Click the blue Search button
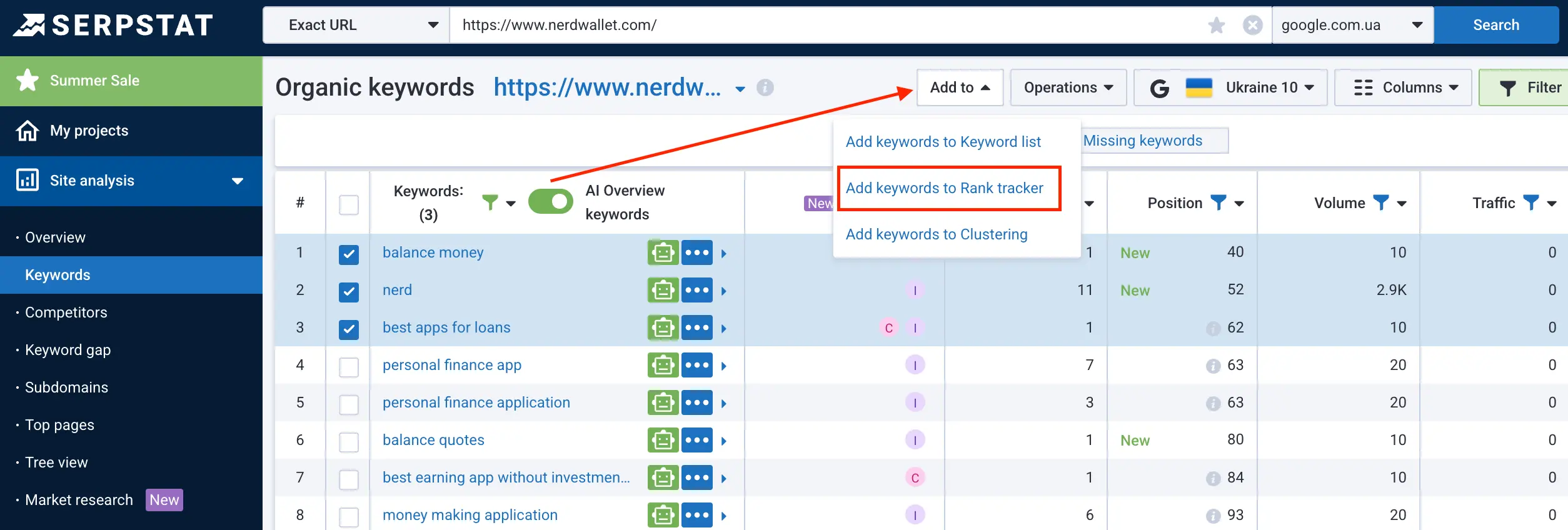Screen dimensions: 1568x530 coord(1496,25)
